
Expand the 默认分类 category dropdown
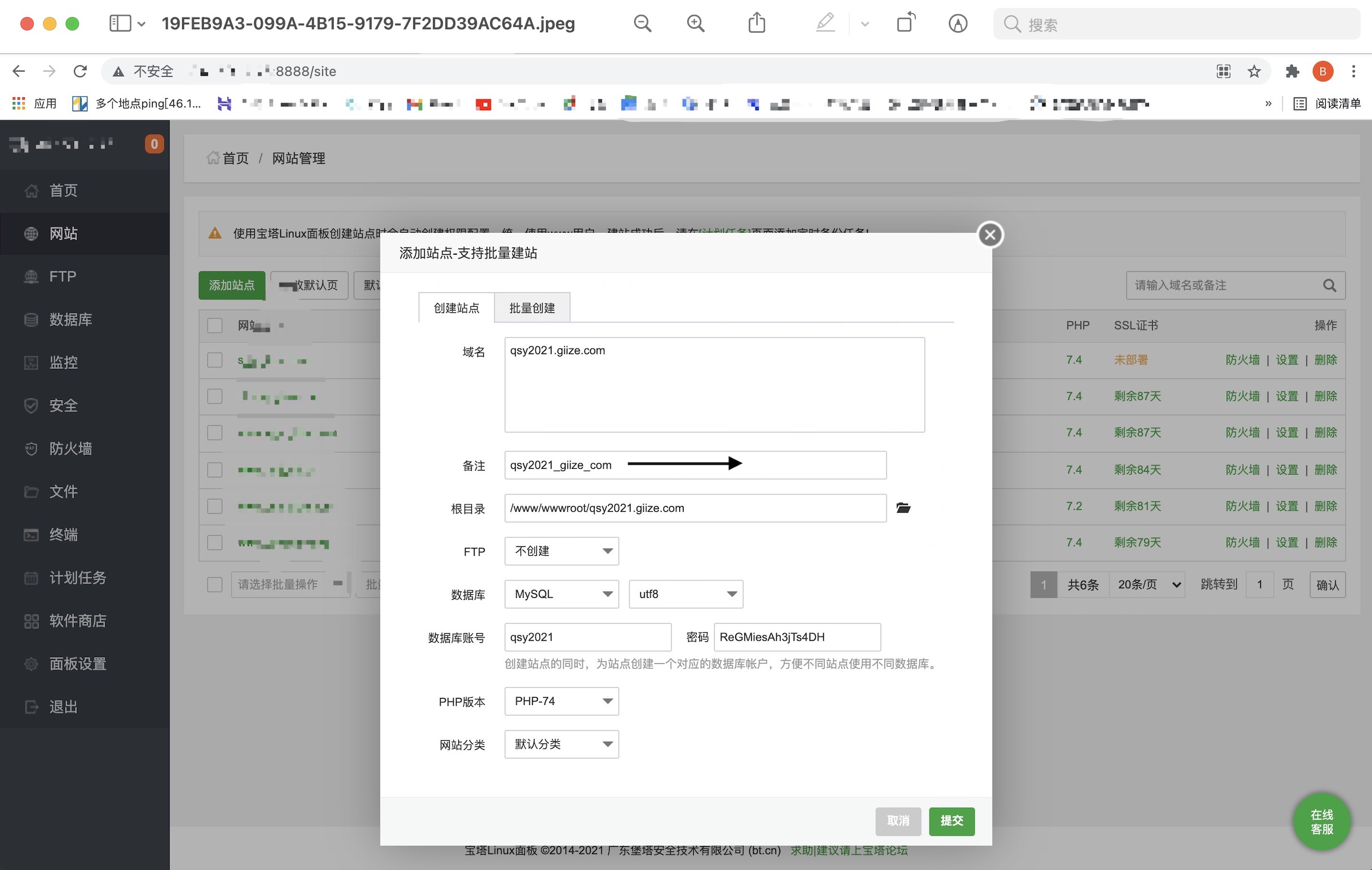561,744
